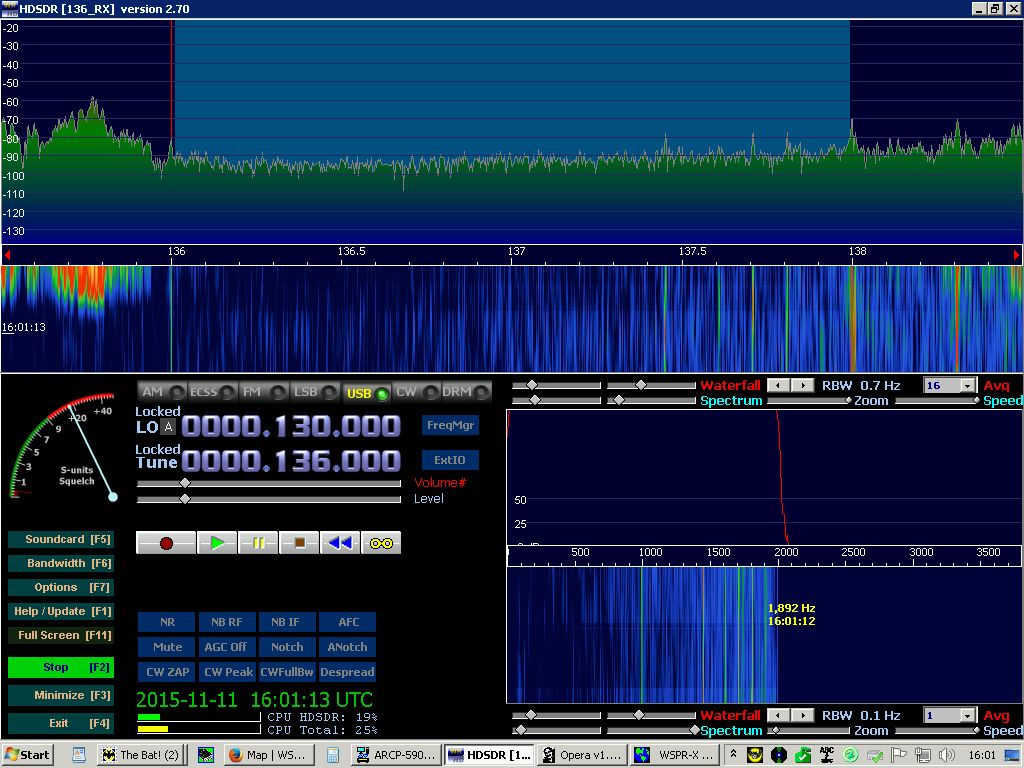Increase lower display RBW with right arrow (0.1 Hz)
The height and width of the screenshot is (768, 1024).
click(803, 715)
